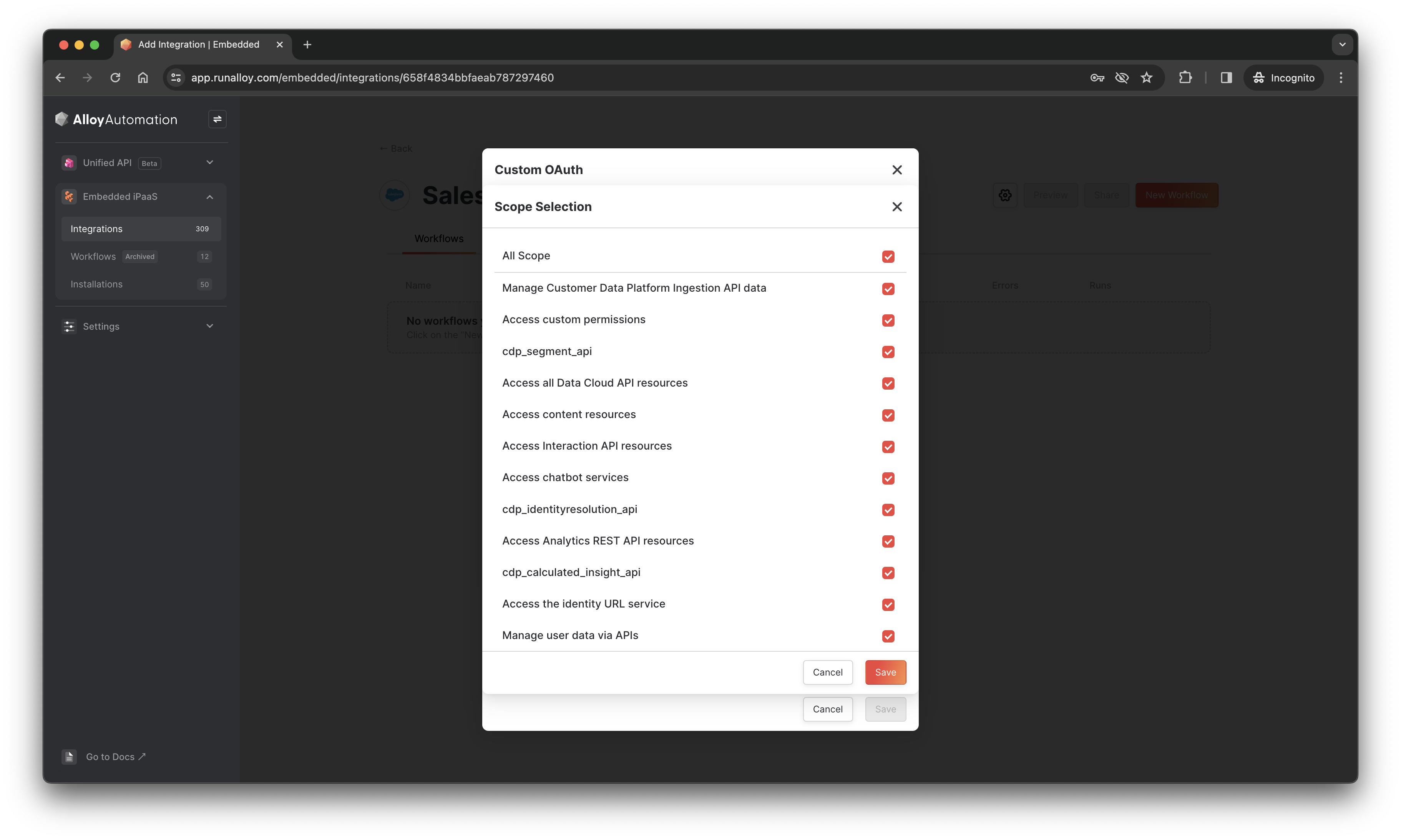
Task: Bookmark this page with the star
Action: (x=1146, y=78)
